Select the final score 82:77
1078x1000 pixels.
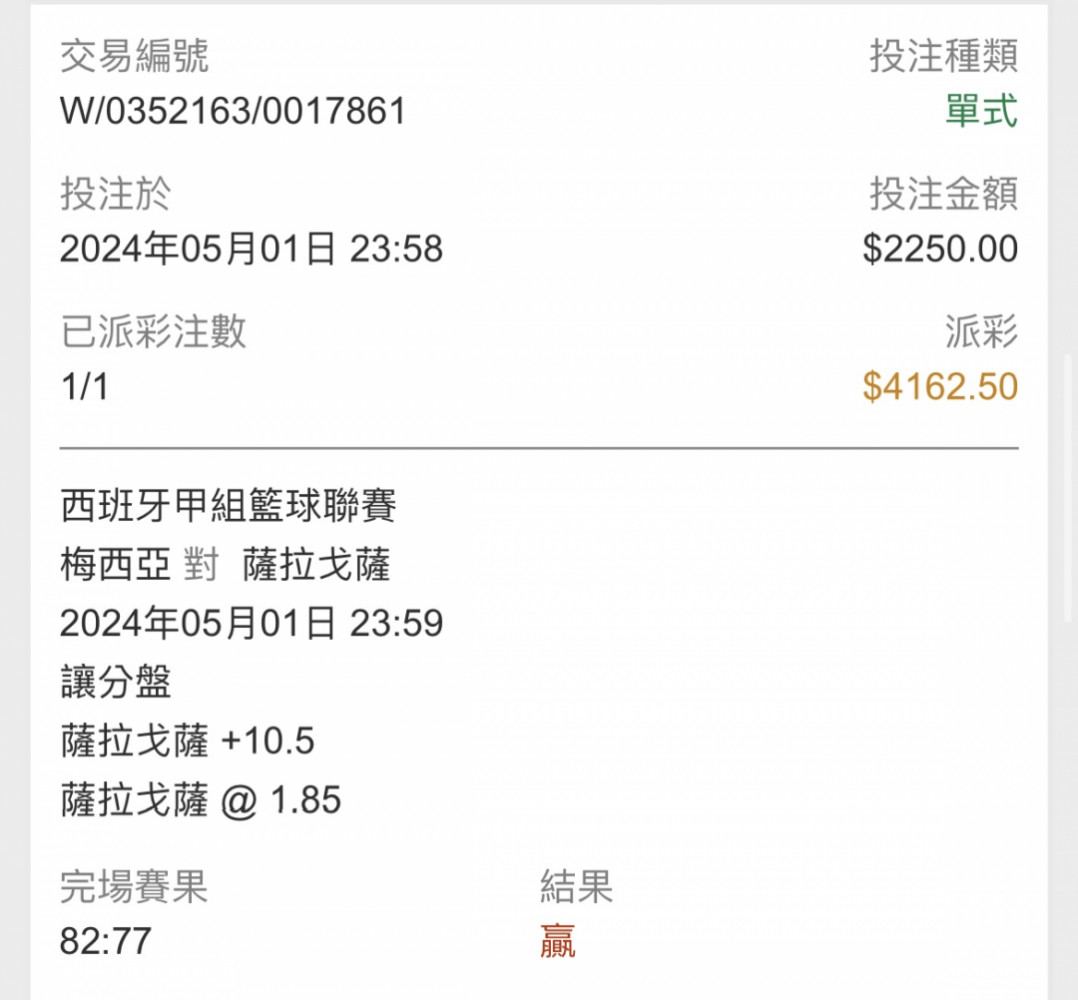tap(105, 942)
